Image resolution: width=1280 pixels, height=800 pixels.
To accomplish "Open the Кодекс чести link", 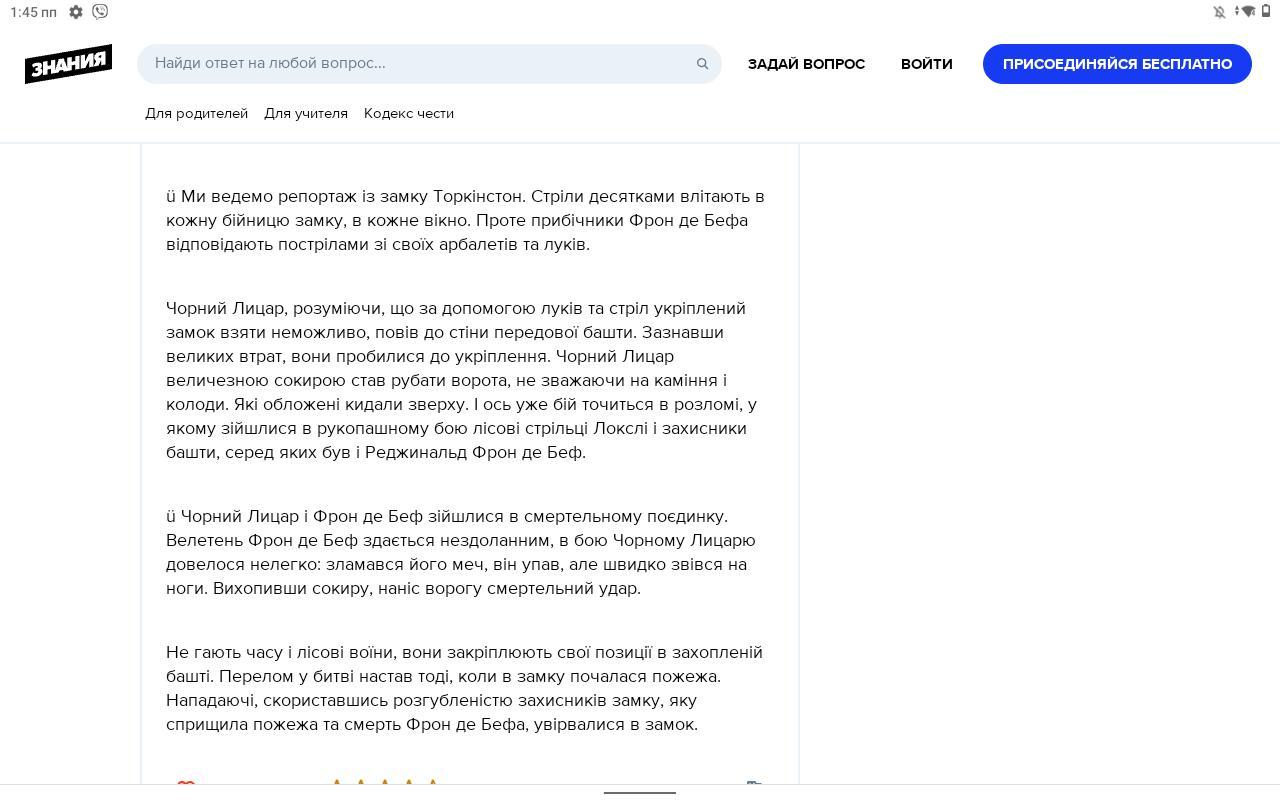I will (409, 113).
